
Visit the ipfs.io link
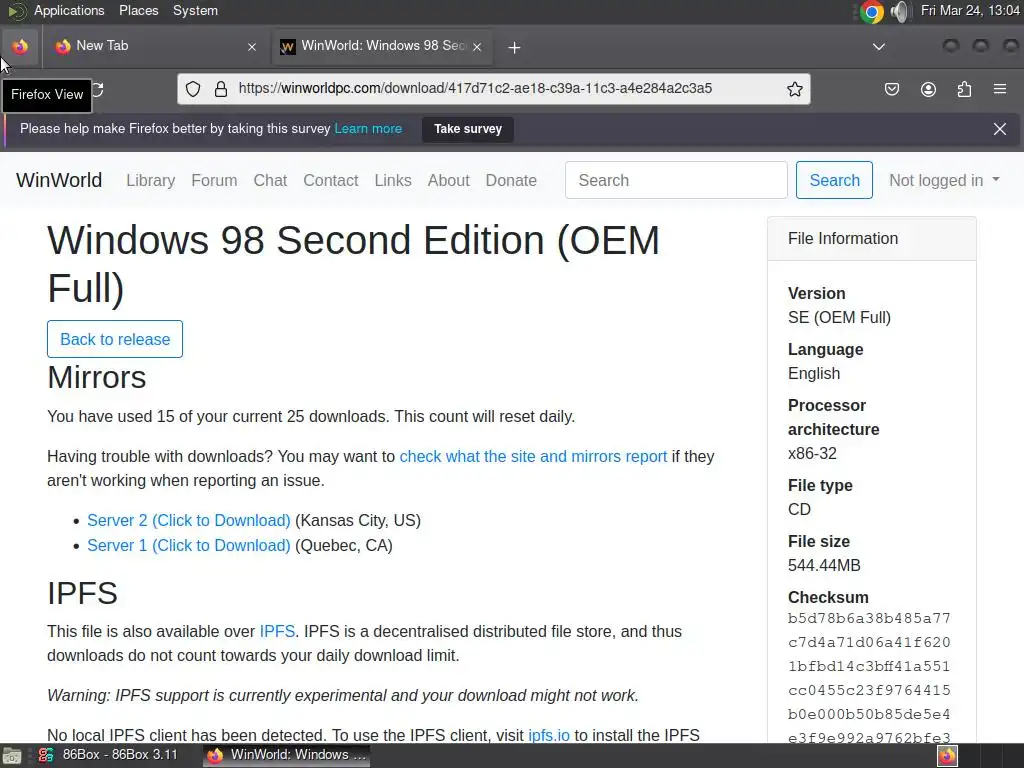(x=549, y=735)
